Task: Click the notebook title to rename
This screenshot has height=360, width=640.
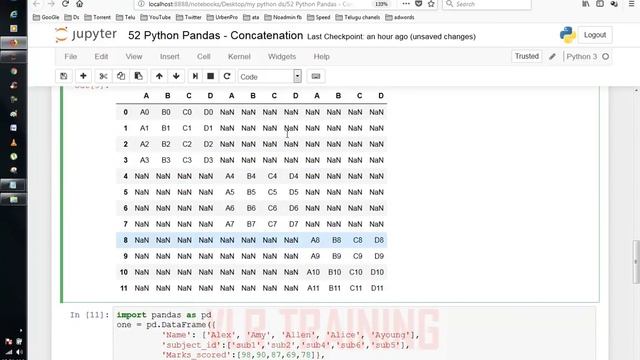Action: pos(216,36)
